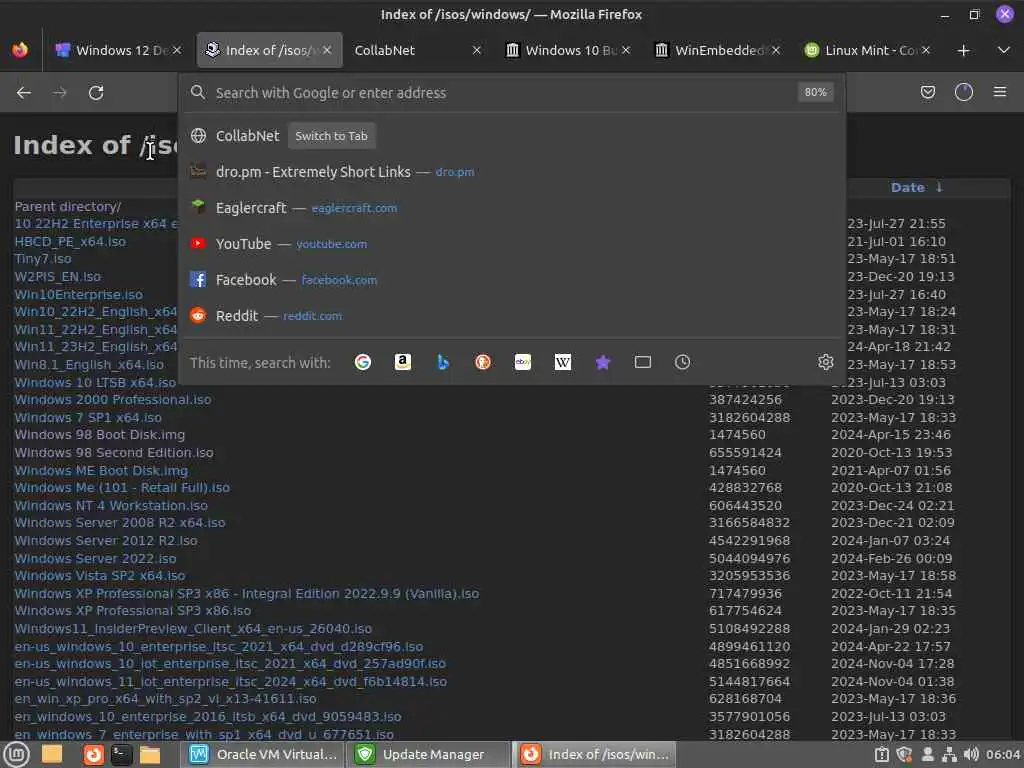Close the CollabNet tab
Image resolution: width=1024 pixels, height=768 pixels.
click(477, 50)
